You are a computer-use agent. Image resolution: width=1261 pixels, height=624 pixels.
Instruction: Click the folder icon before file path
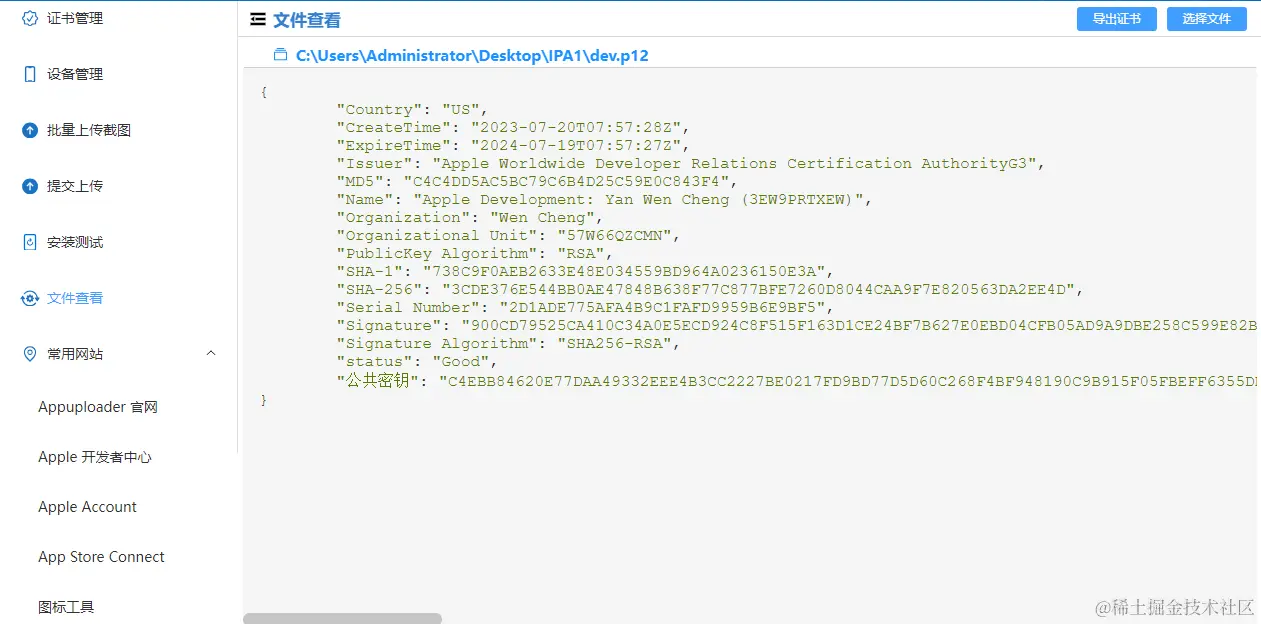point(281,55)
